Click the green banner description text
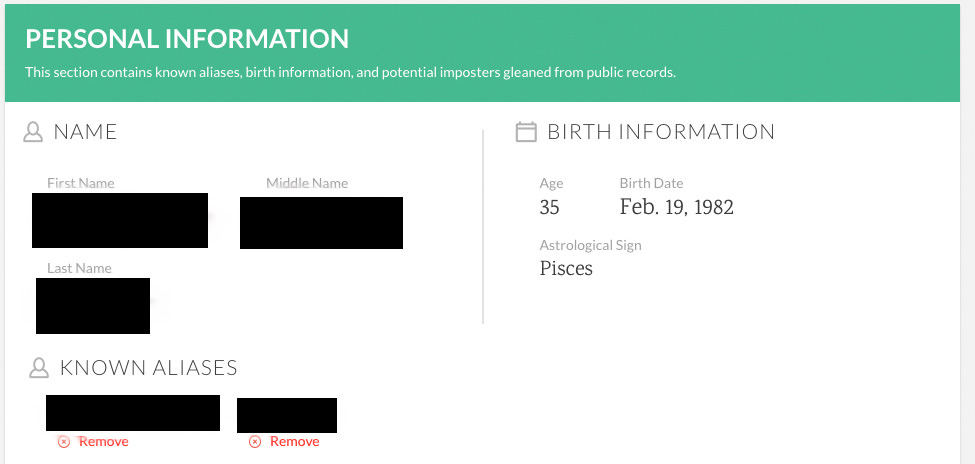975x464 pixels. pyautogui.click(x=350, y=72)
